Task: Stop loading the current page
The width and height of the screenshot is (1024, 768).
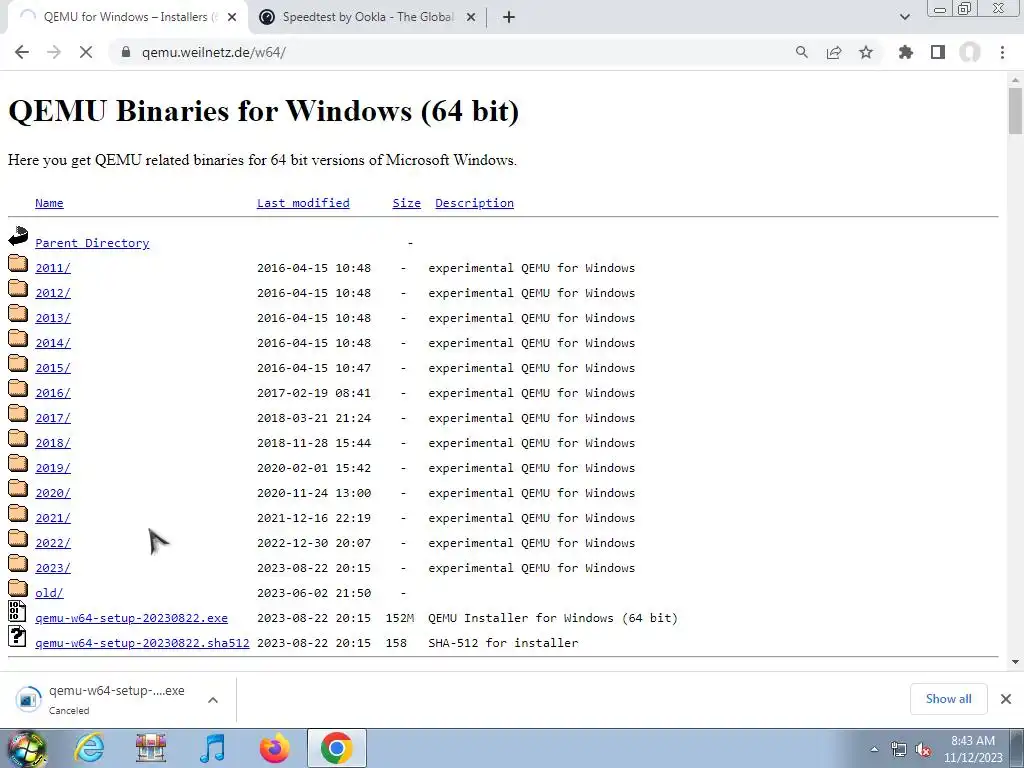Action: pyautogui.click(x=86, y=52)
